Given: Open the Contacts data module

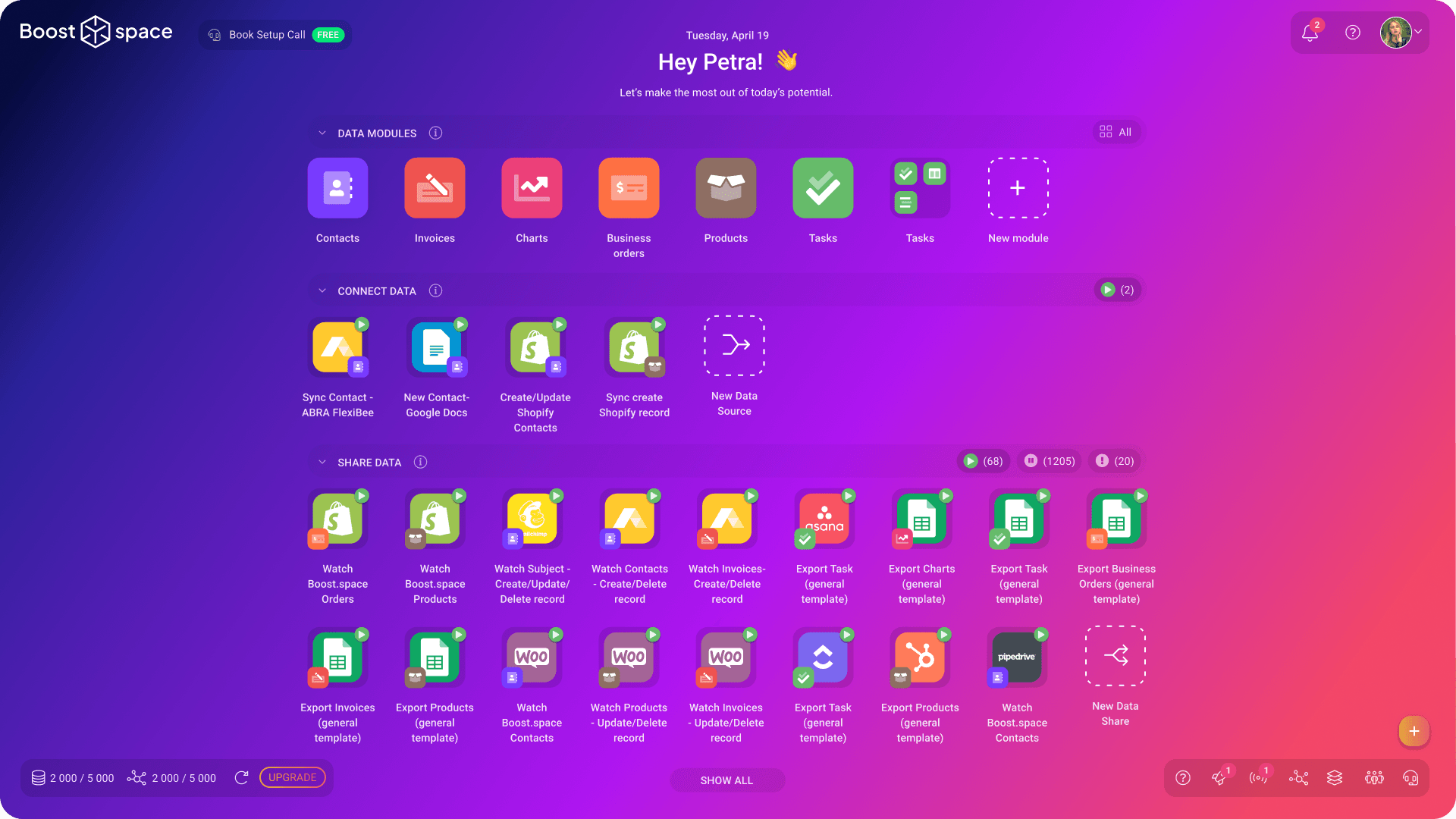Looking at the screenshot, I should click(337, 188).
